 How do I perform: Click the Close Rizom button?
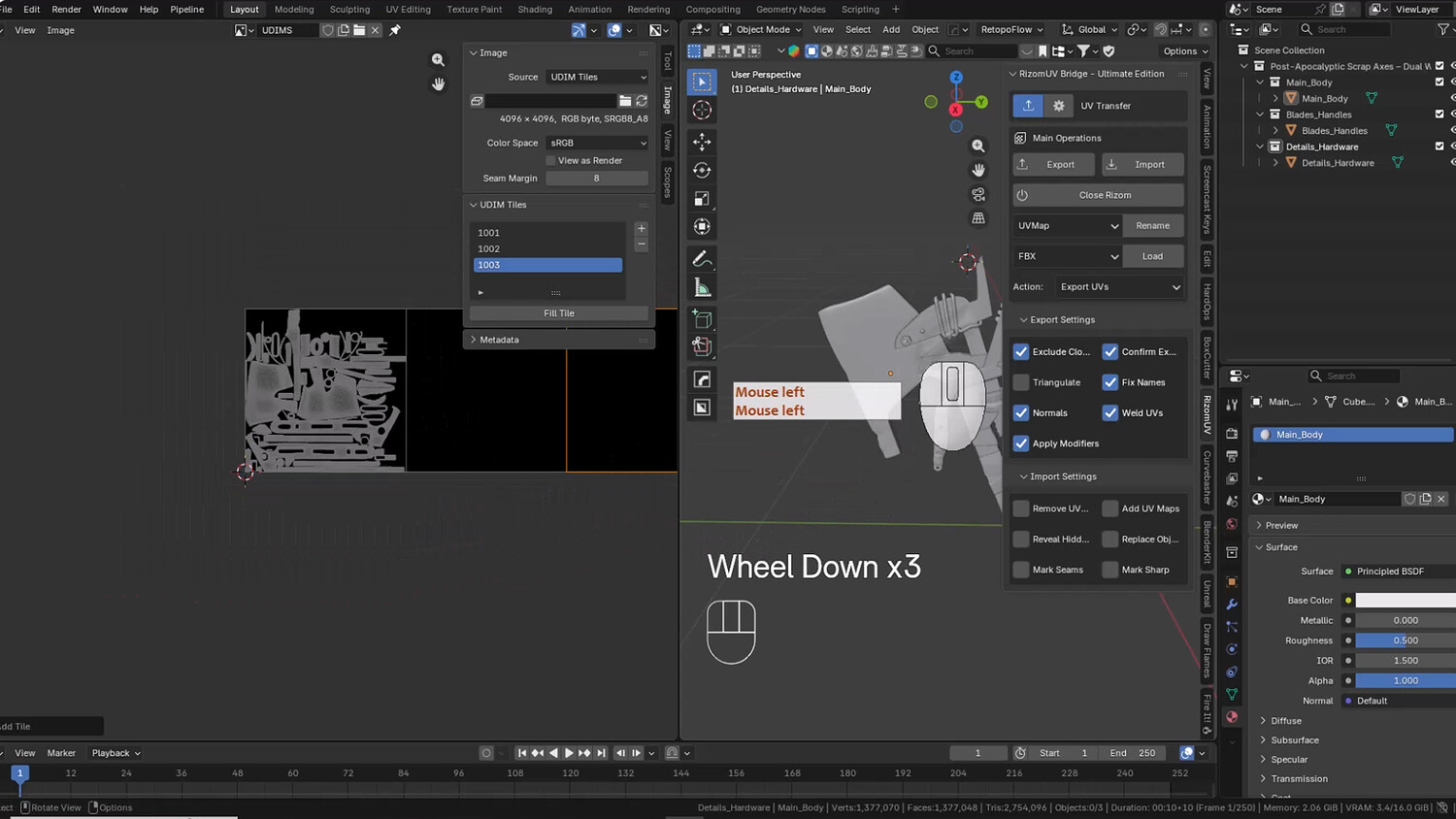1098,195
